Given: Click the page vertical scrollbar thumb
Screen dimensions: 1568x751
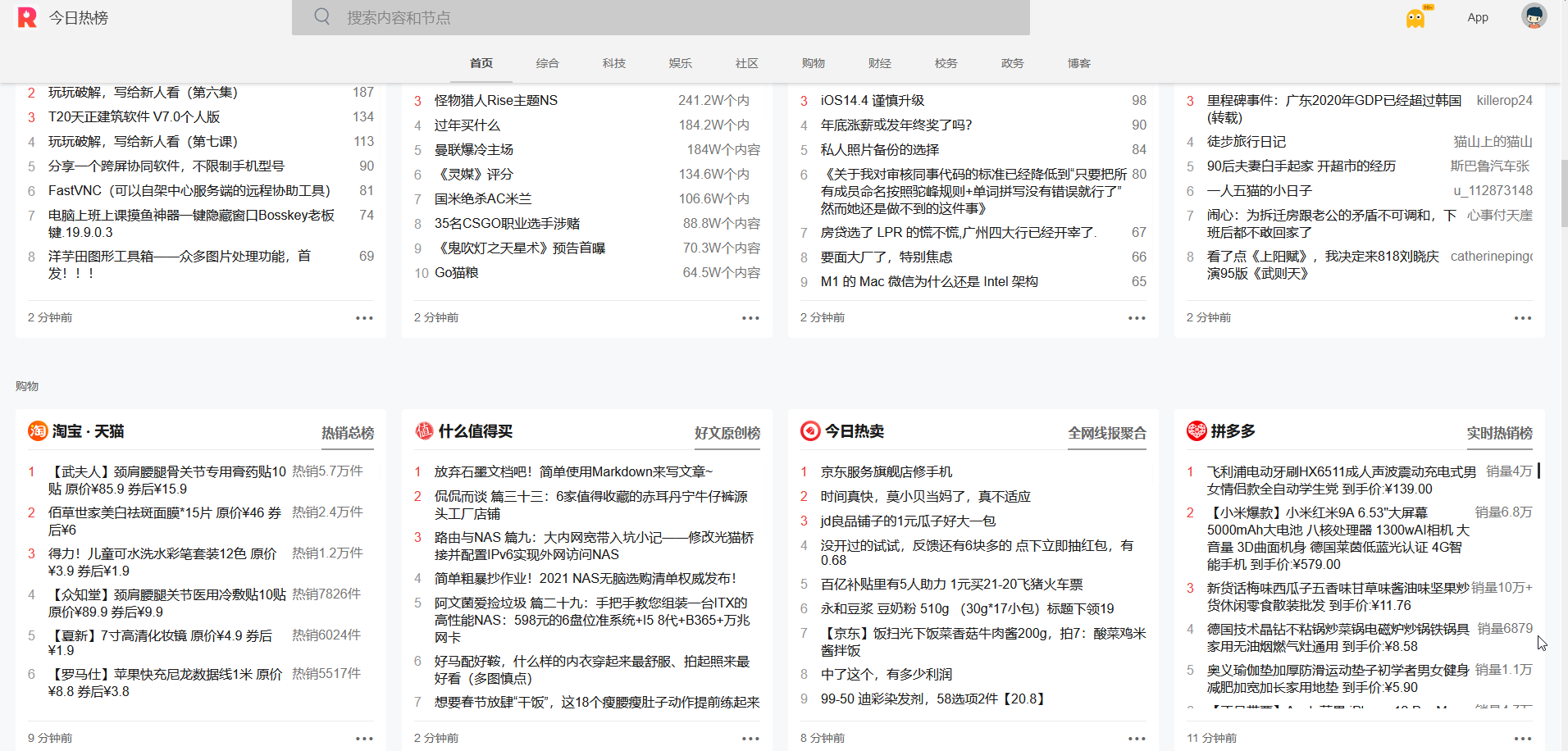Looking at the screenshot, I should (1564, 193).
